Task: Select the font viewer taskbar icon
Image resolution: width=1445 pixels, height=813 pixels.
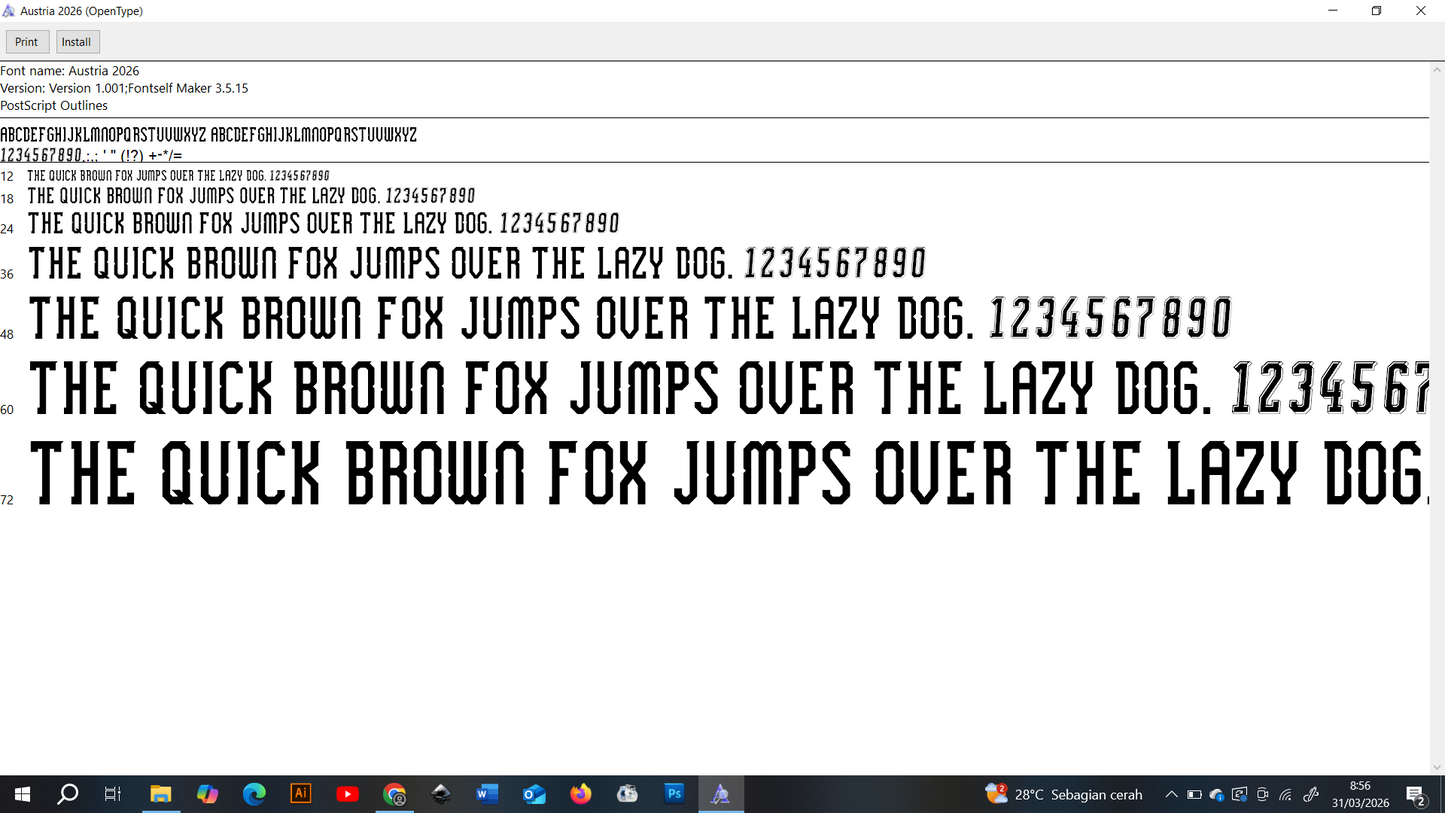Action: [x=721, y=794]
